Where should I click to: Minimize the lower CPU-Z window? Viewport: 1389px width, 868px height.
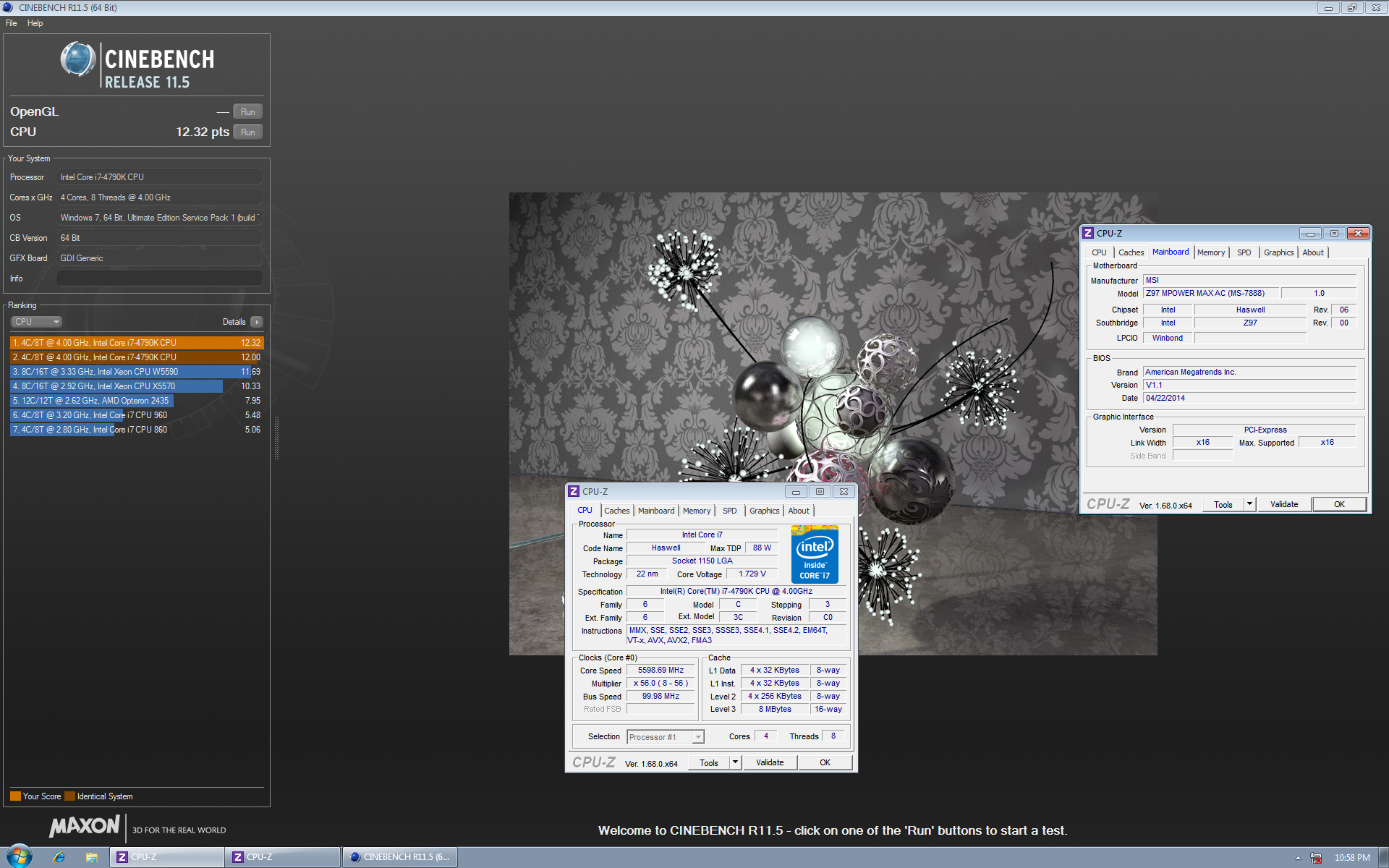(796, 492)
